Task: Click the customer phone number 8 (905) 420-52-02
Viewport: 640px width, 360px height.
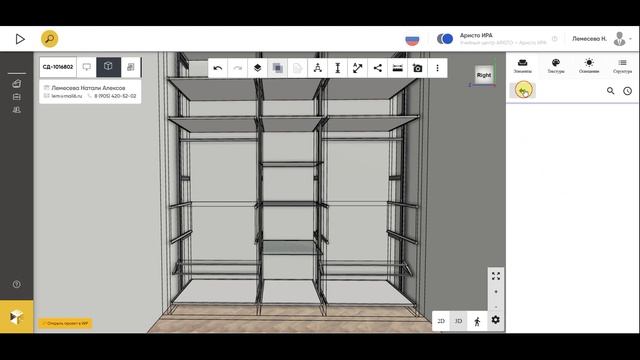Action: (x=115, y=96)
